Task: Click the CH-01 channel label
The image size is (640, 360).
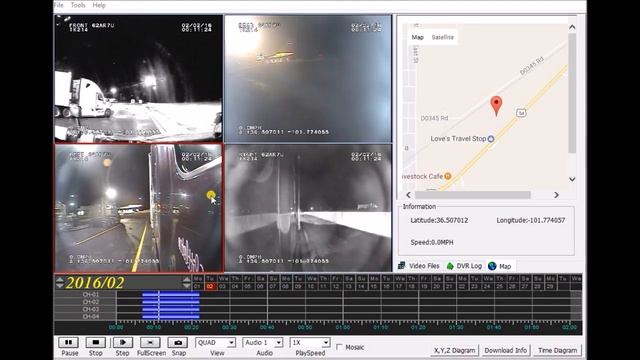Action: pos(91,294)
